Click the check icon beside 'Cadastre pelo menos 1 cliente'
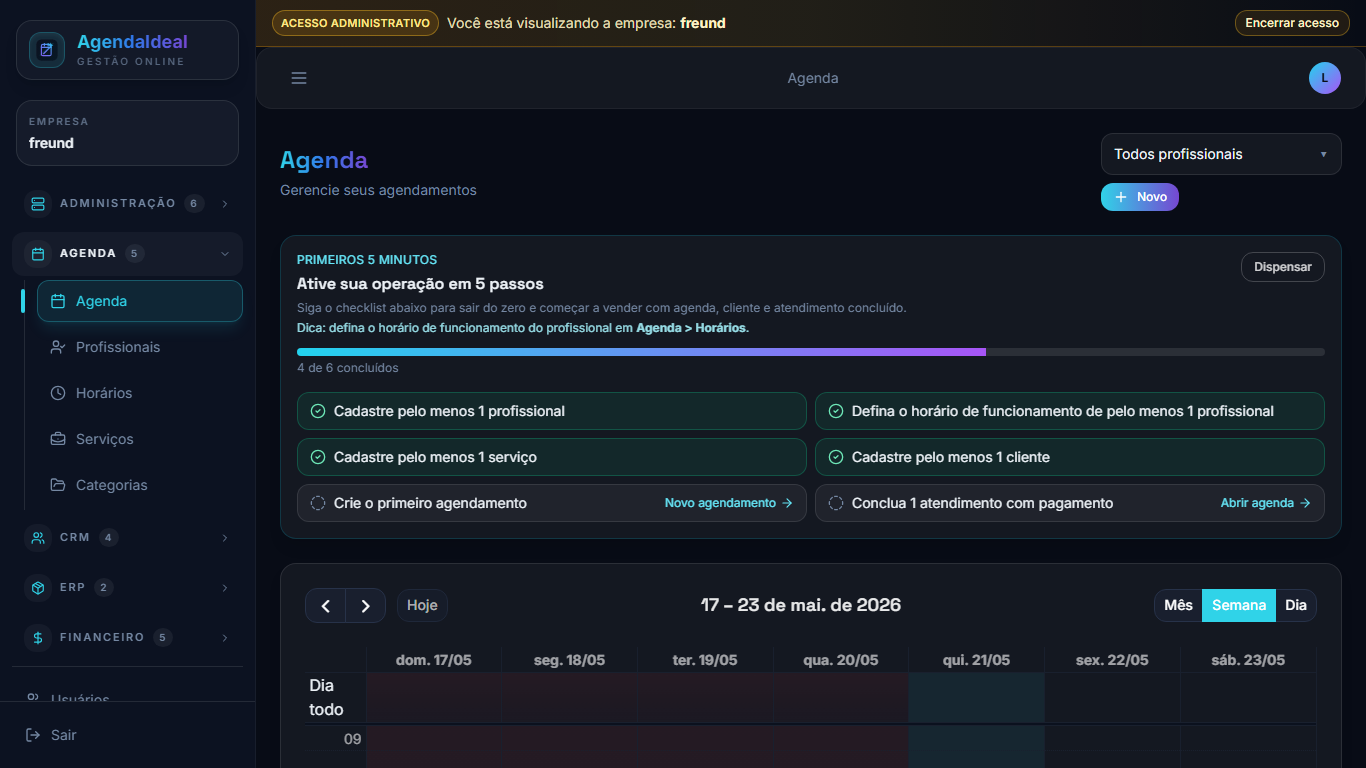 [836, 457]
